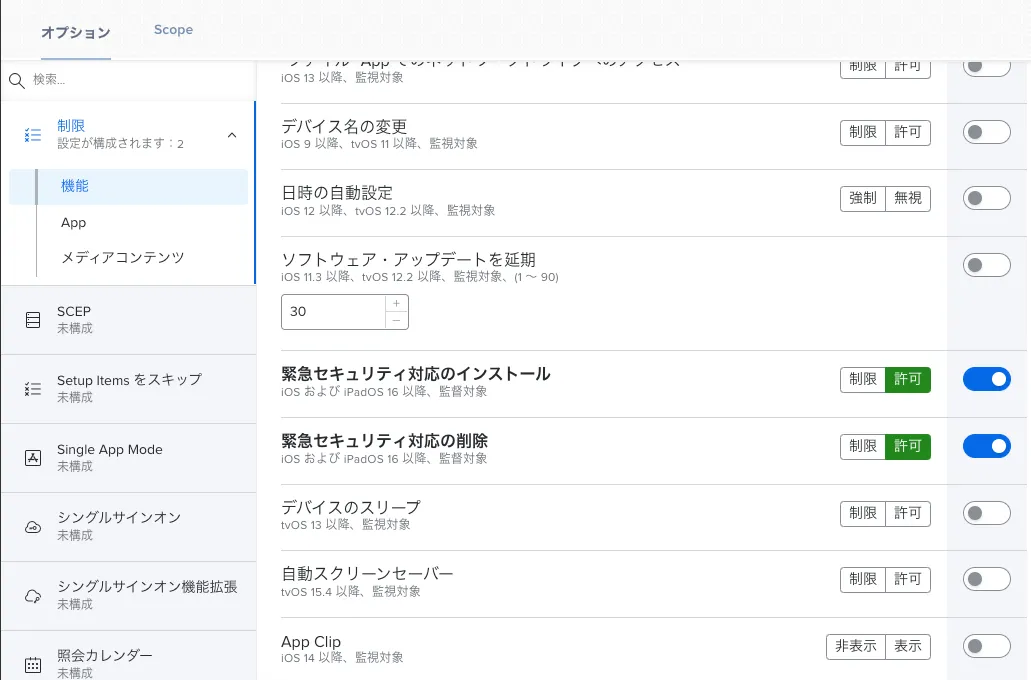Click the 検索 search input field
The image size is (1031, 680).
click(130, 80)
